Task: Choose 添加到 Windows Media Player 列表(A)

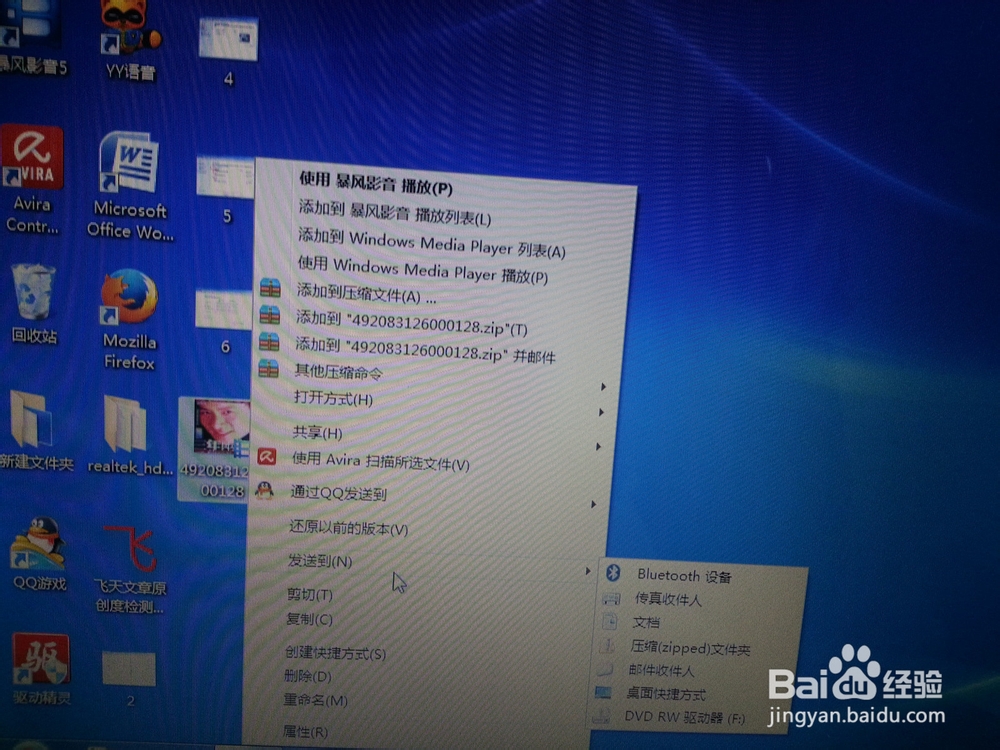Action: (432, 244)
